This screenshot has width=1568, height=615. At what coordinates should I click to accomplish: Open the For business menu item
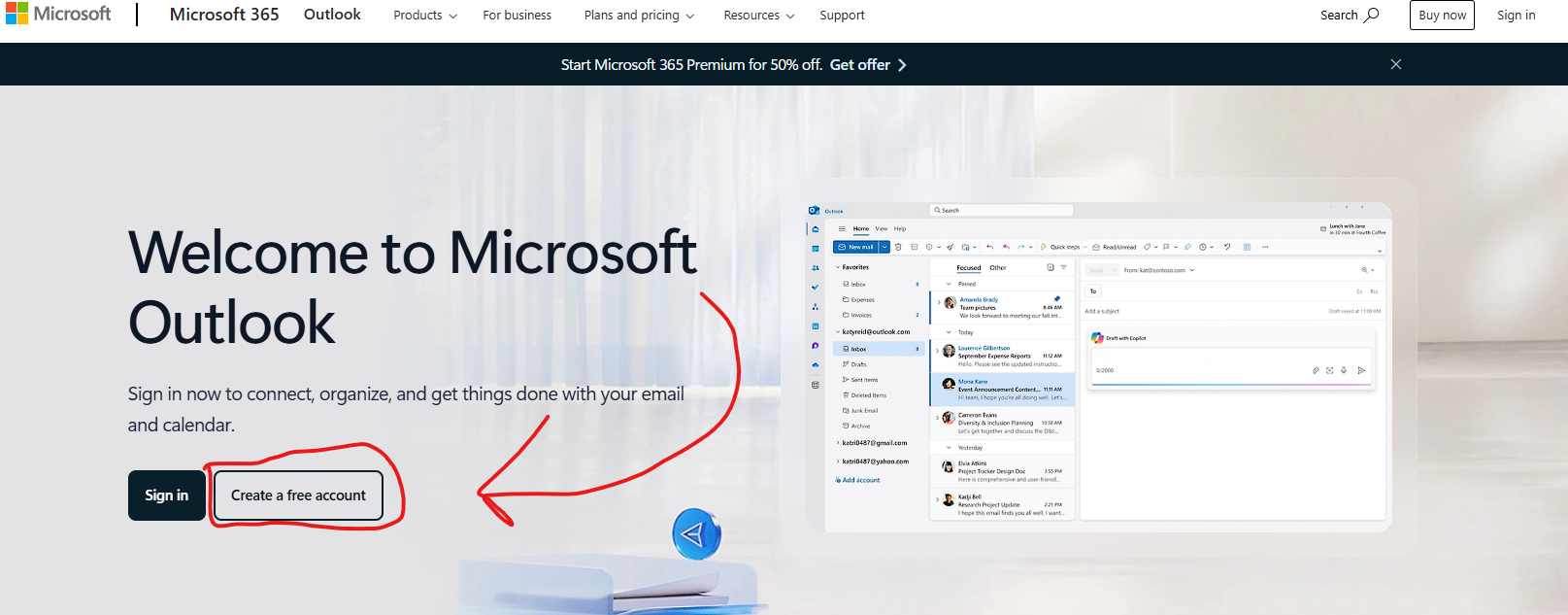517,16
